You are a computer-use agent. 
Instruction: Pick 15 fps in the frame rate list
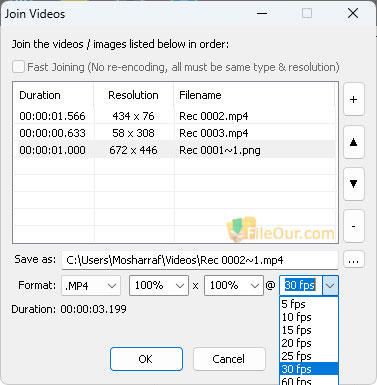tap(309, 330)
